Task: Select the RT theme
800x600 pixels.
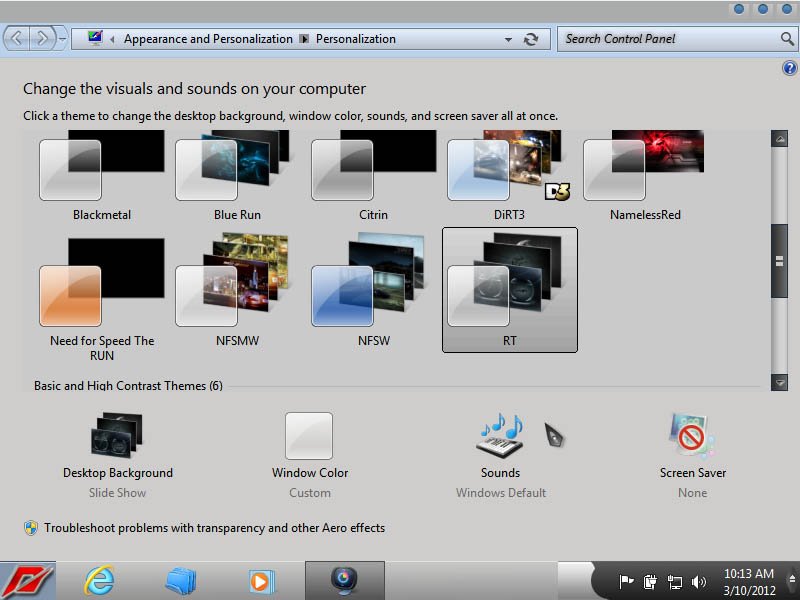Action: pyautogui.click(x=510, y=290)
